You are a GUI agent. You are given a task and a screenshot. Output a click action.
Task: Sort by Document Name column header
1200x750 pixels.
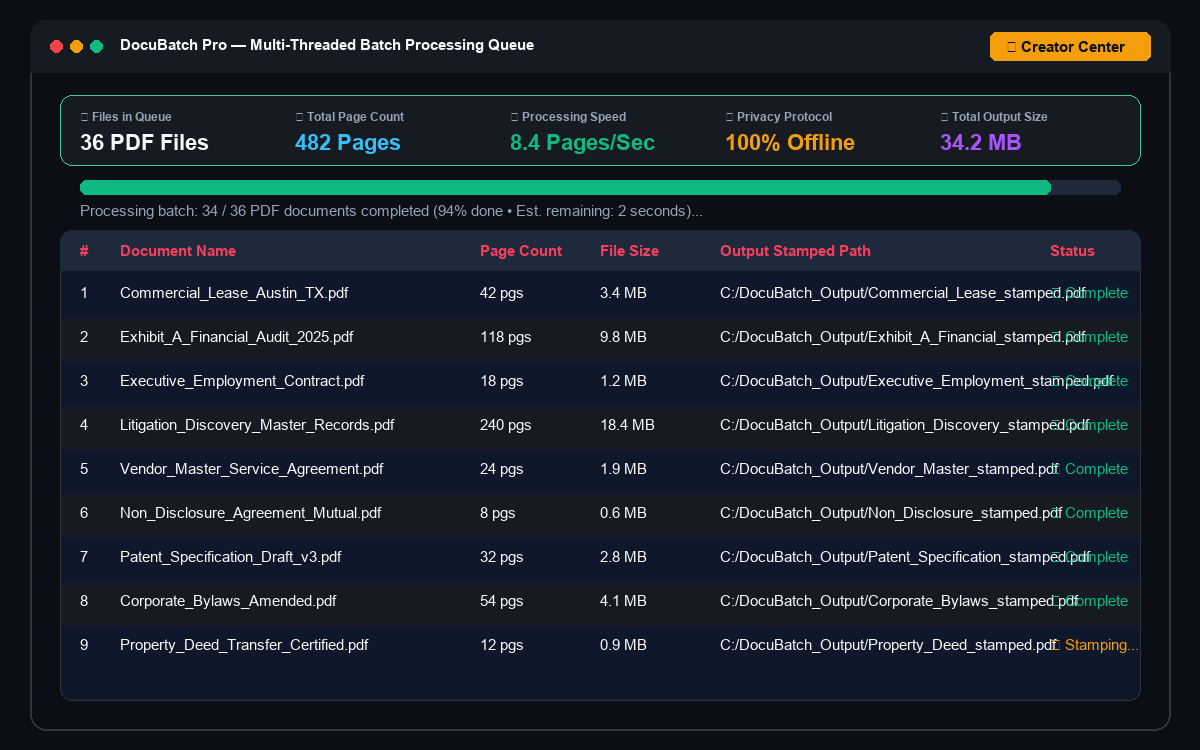point(178,251)
